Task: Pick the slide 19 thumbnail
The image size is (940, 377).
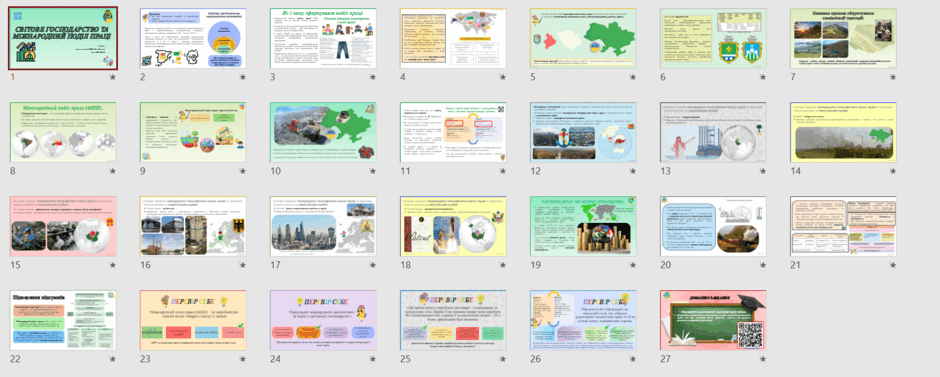Action: pos(583,226)
